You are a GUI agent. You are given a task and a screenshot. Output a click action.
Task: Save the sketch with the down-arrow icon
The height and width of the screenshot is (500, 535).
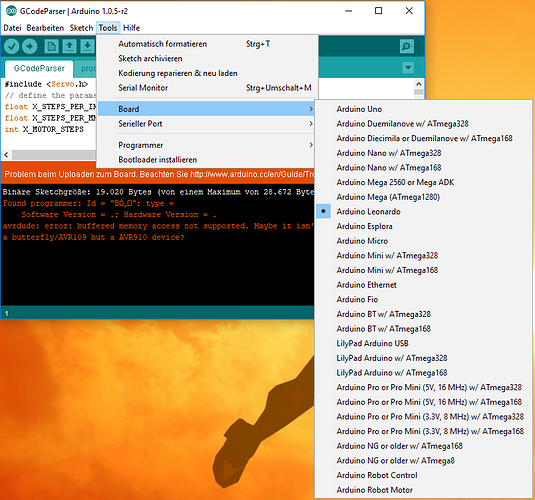(x=88, y=46)
